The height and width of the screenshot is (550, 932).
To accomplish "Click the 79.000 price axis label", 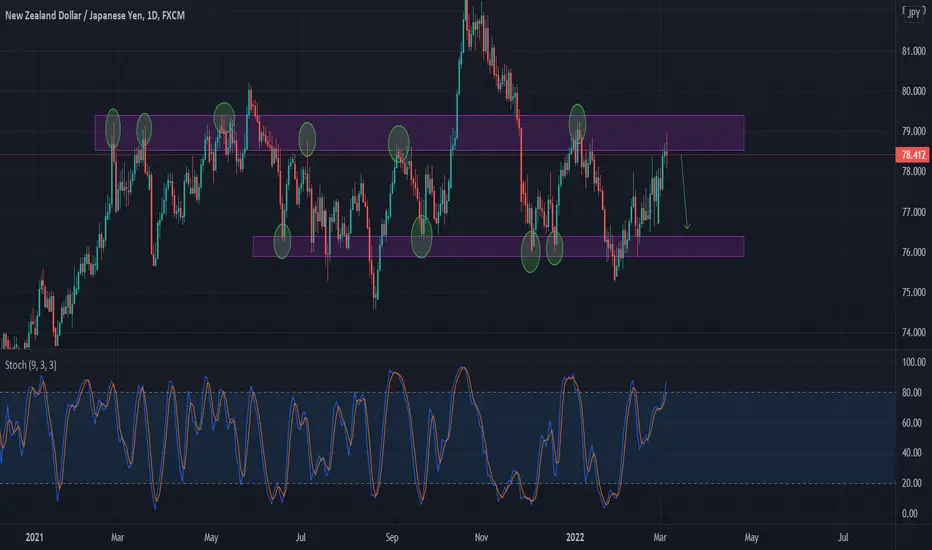I will click(914, 131).
